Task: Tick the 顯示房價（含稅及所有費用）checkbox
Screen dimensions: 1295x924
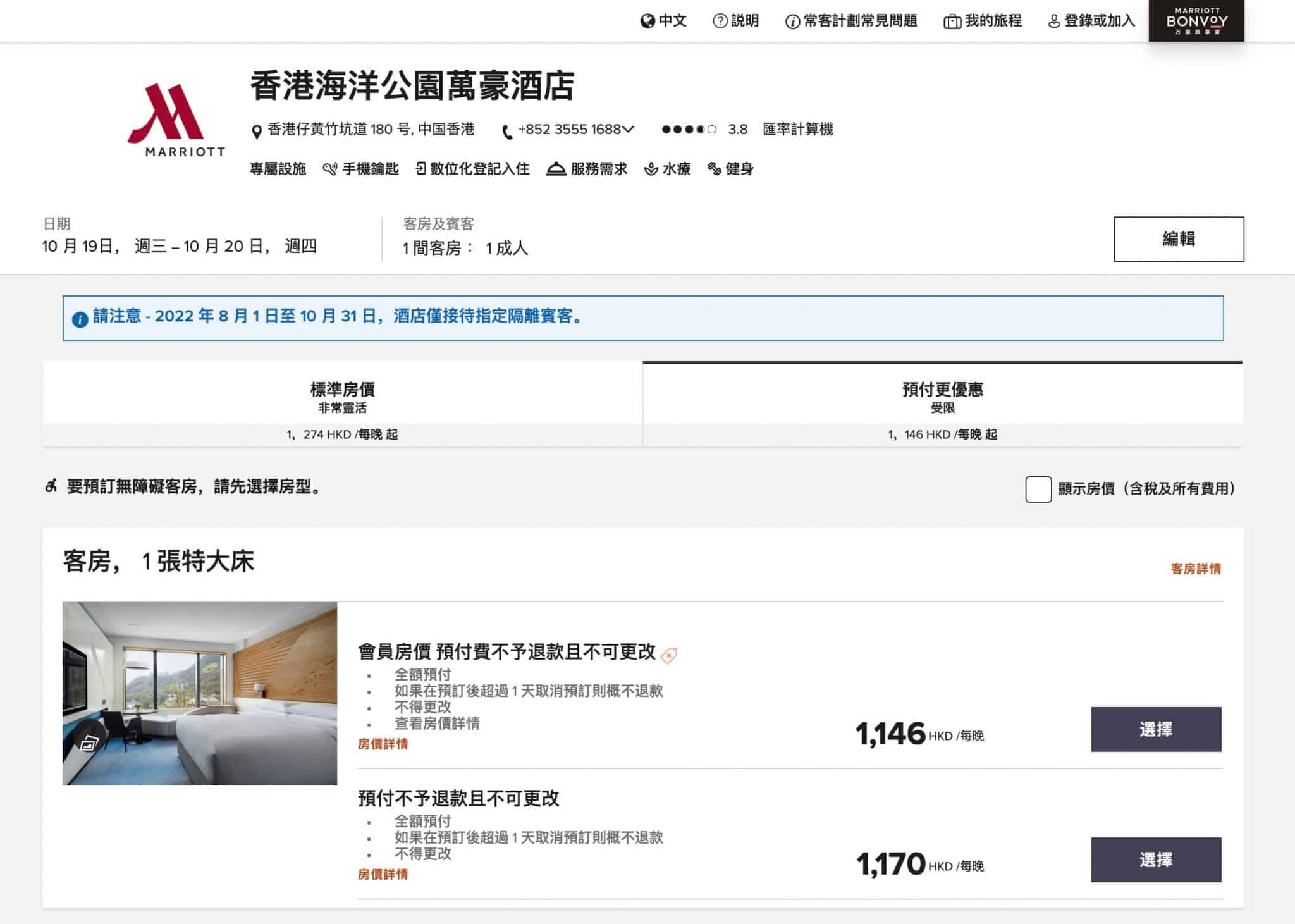Action: [x=1038, y=490]
